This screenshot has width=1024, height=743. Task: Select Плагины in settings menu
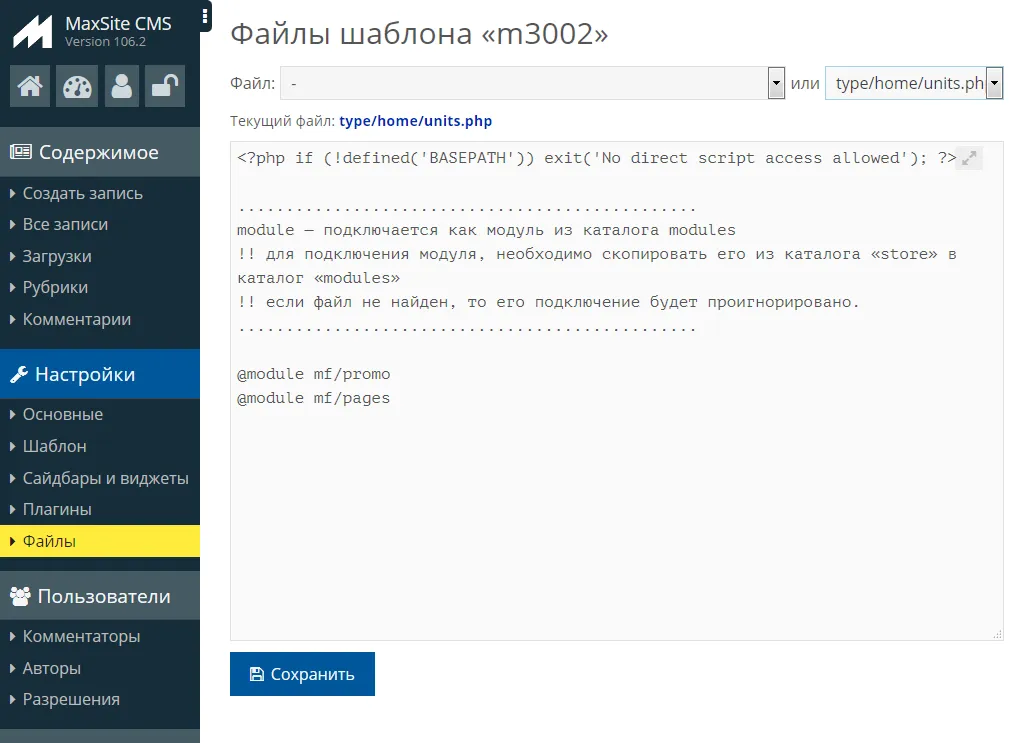pyautogui.click(x=57, y=510)
